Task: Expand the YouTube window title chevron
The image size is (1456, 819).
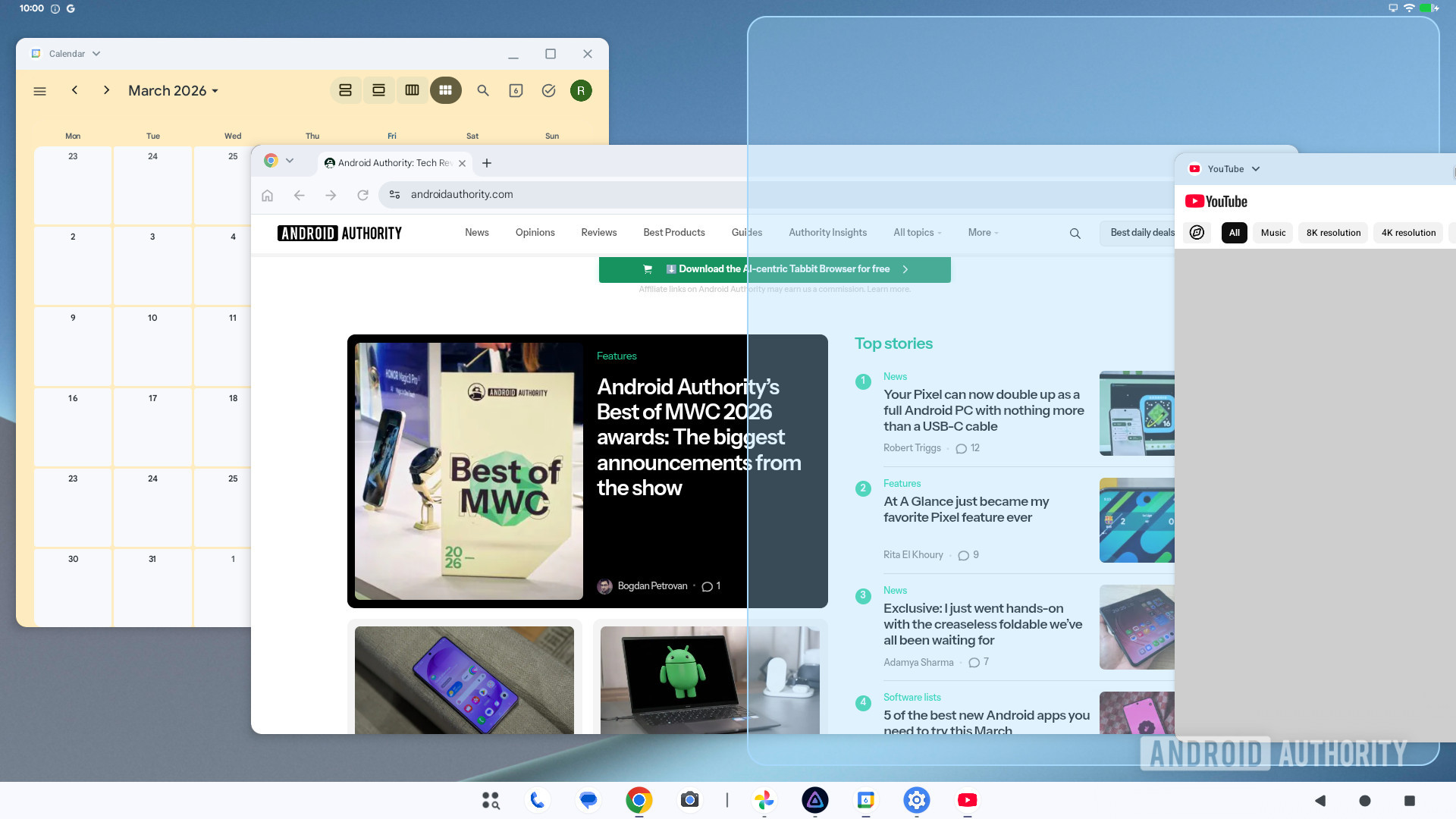Action: 1257,168
